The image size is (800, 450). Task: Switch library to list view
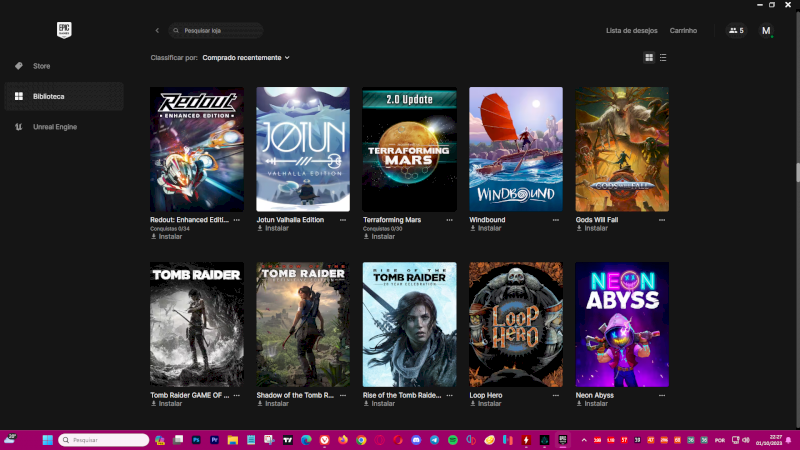click(663, 58)
